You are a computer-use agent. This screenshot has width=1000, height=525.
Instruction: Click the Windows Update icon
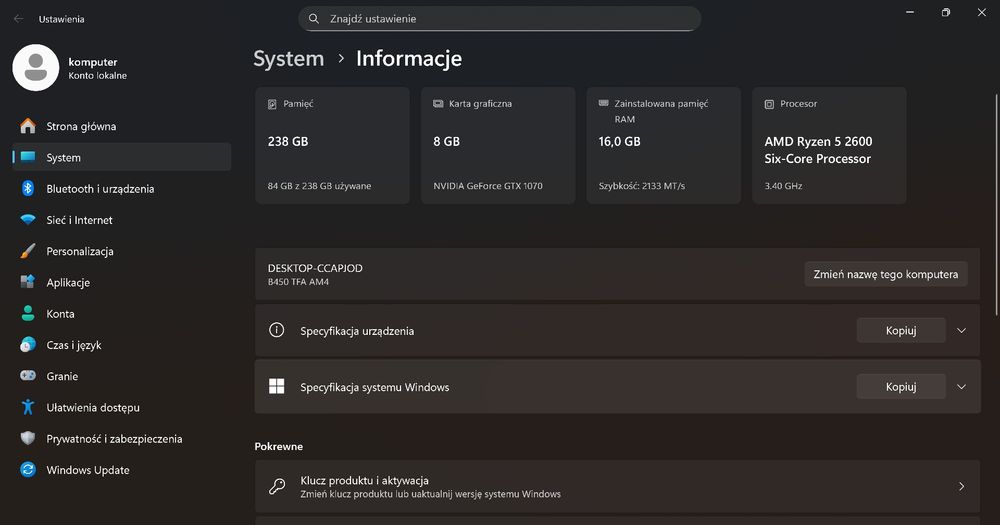28,470
